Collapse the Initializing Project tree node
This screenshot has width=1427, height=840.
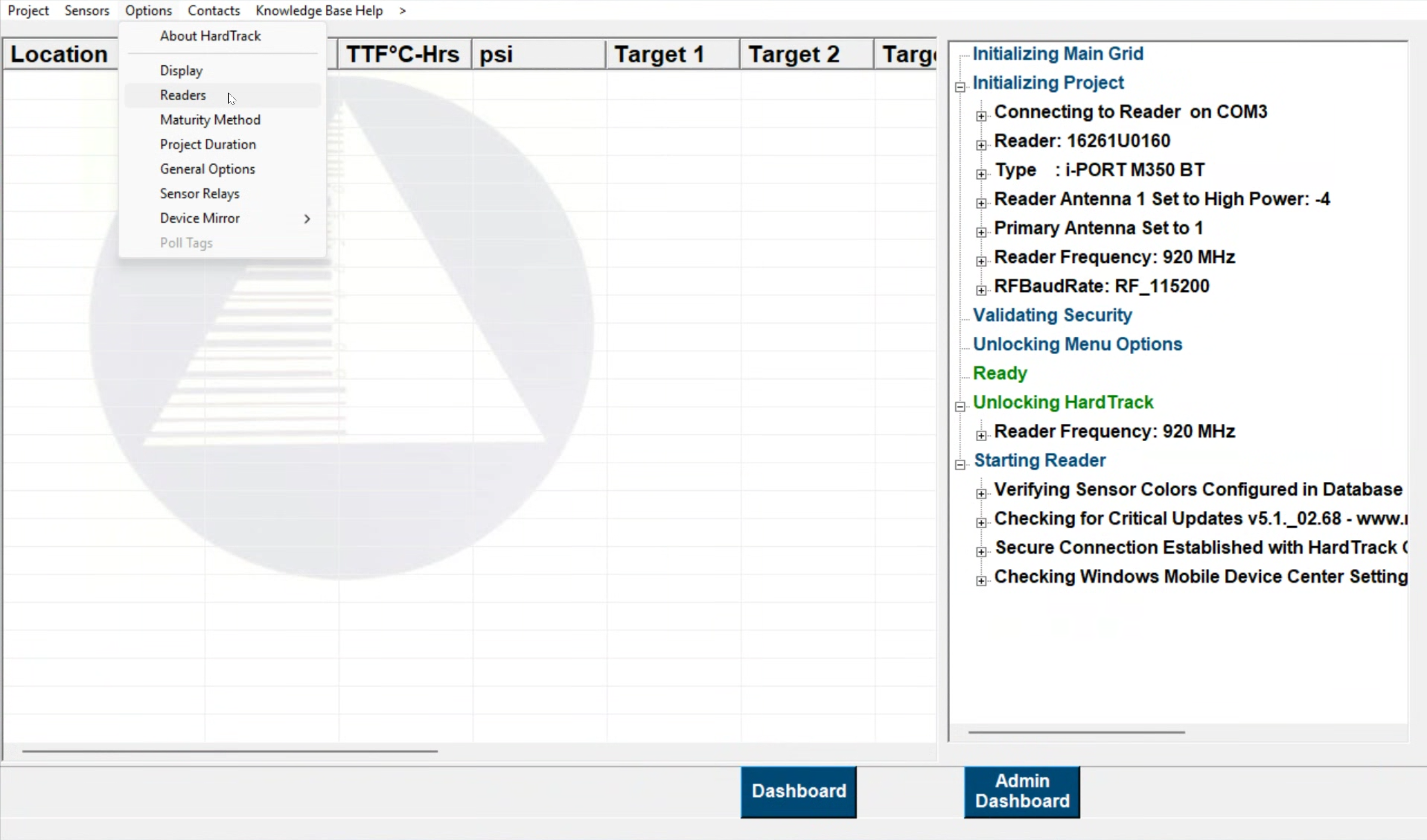tap(960, 87)
